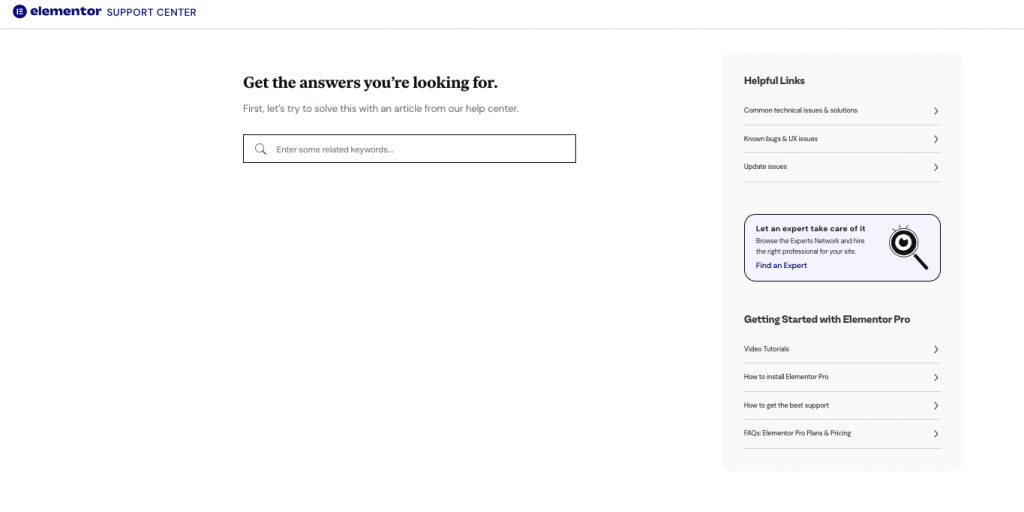Open the Video Tutorials link

(766, 349)
